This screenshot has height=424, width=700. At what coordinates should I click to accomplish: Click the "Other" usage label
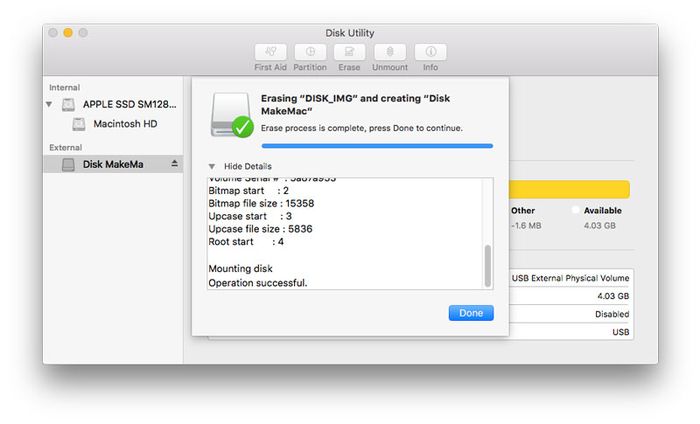523,211
